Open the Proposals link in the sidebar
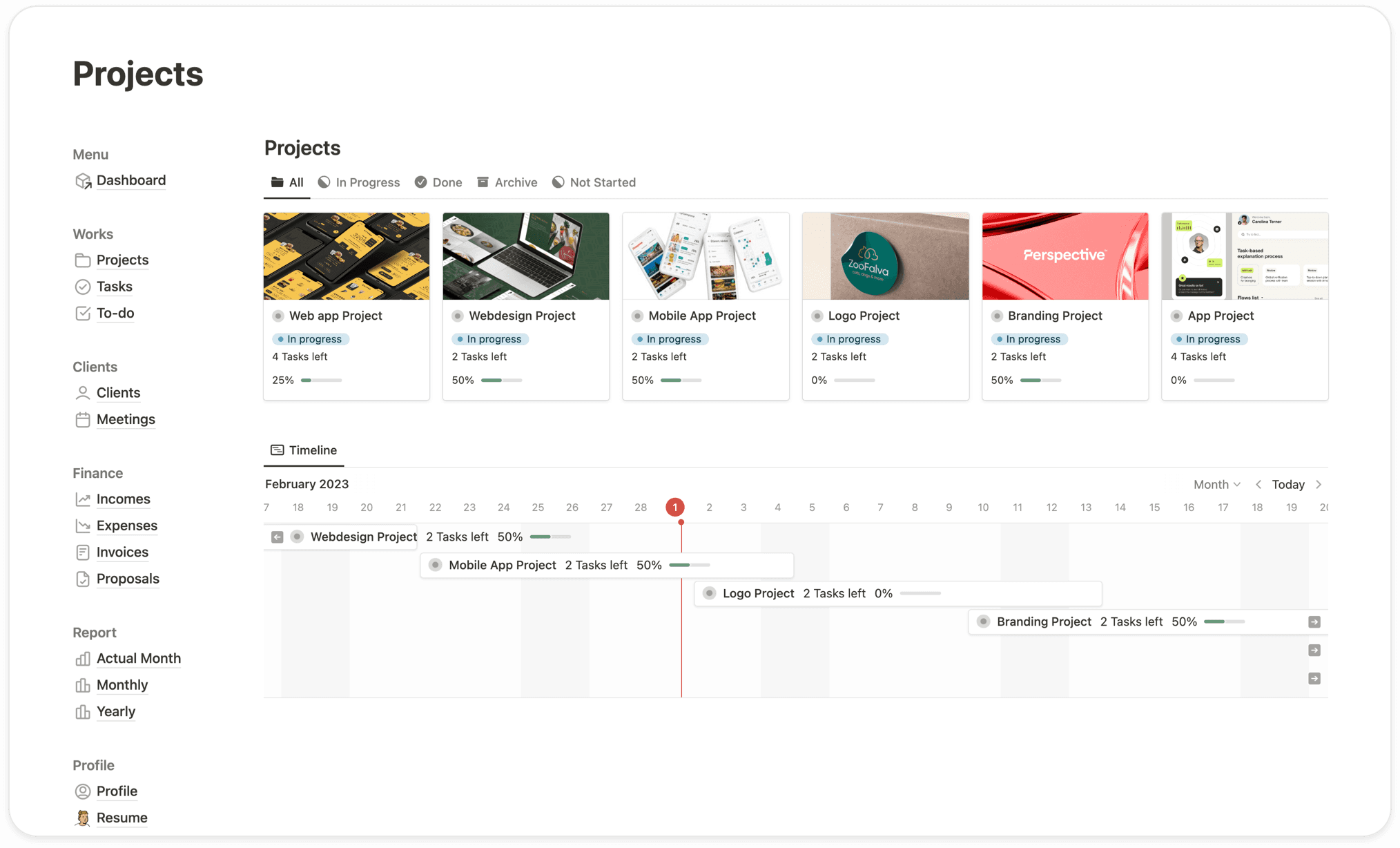 coord(128,579)
